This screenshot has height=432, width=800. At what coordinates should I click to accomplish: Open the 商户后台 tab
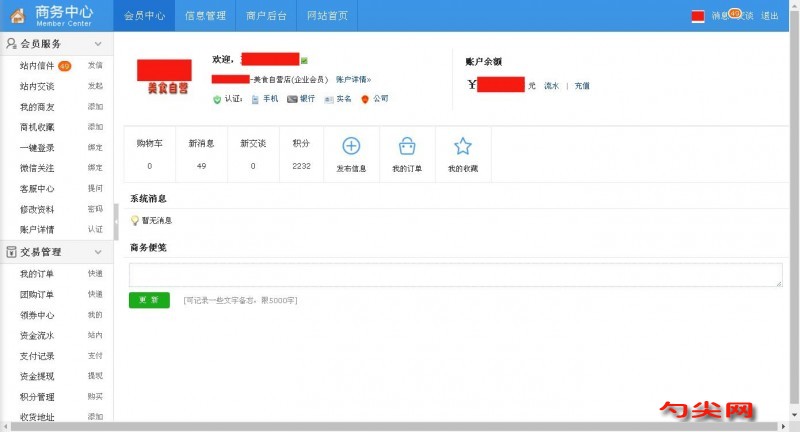pyautogui.click(x=266, y=16)
